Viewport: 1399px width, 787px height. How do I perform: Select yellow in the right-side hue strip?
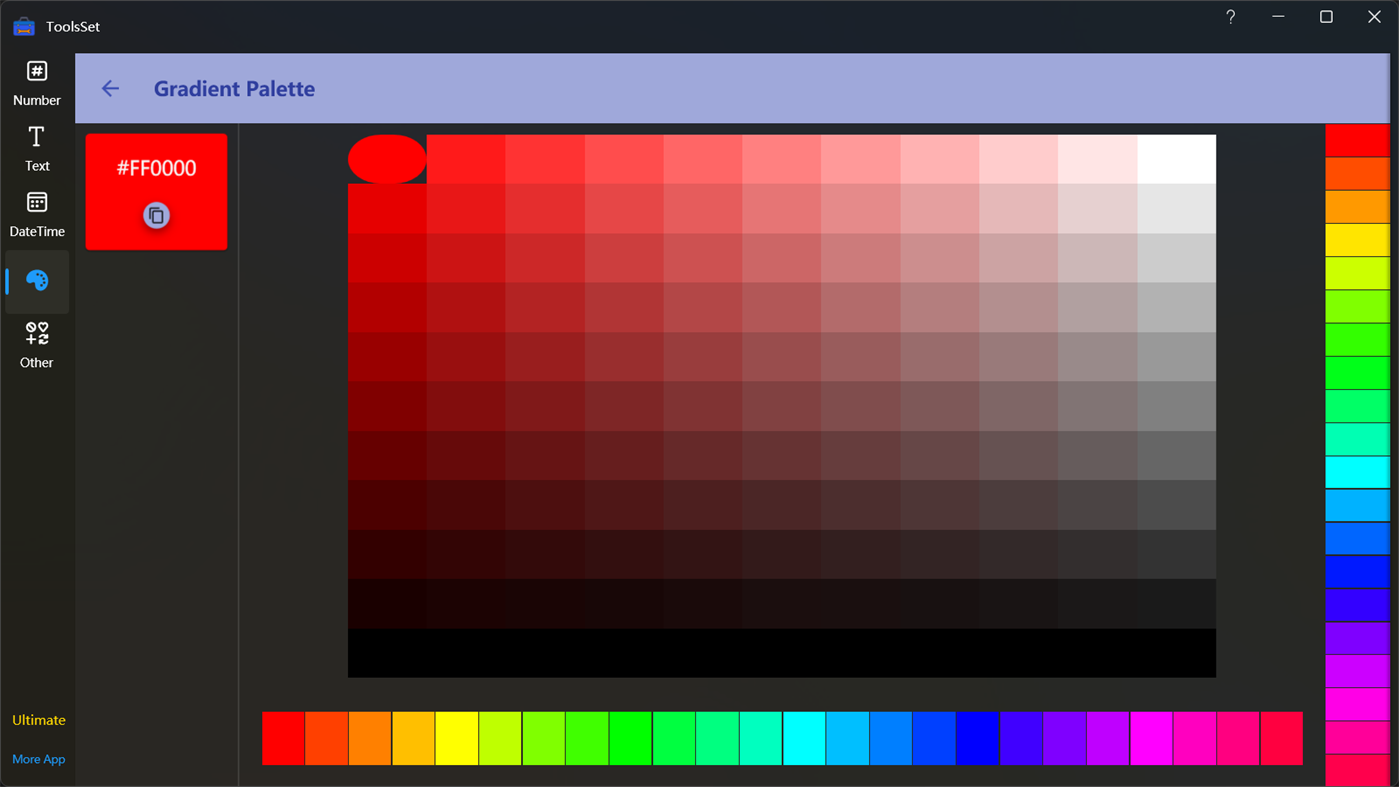pos(1357,240)
